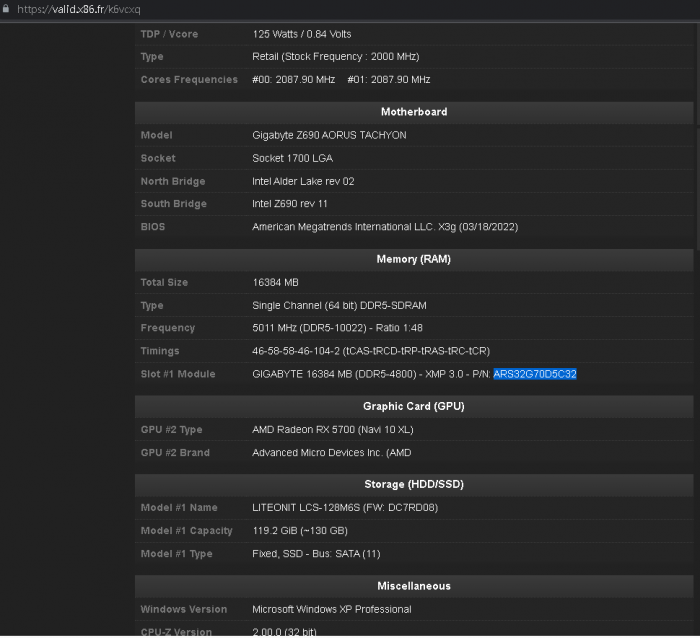Click the Motherboard section header
The image size is (700, 638).
click(x=413, y=112)
